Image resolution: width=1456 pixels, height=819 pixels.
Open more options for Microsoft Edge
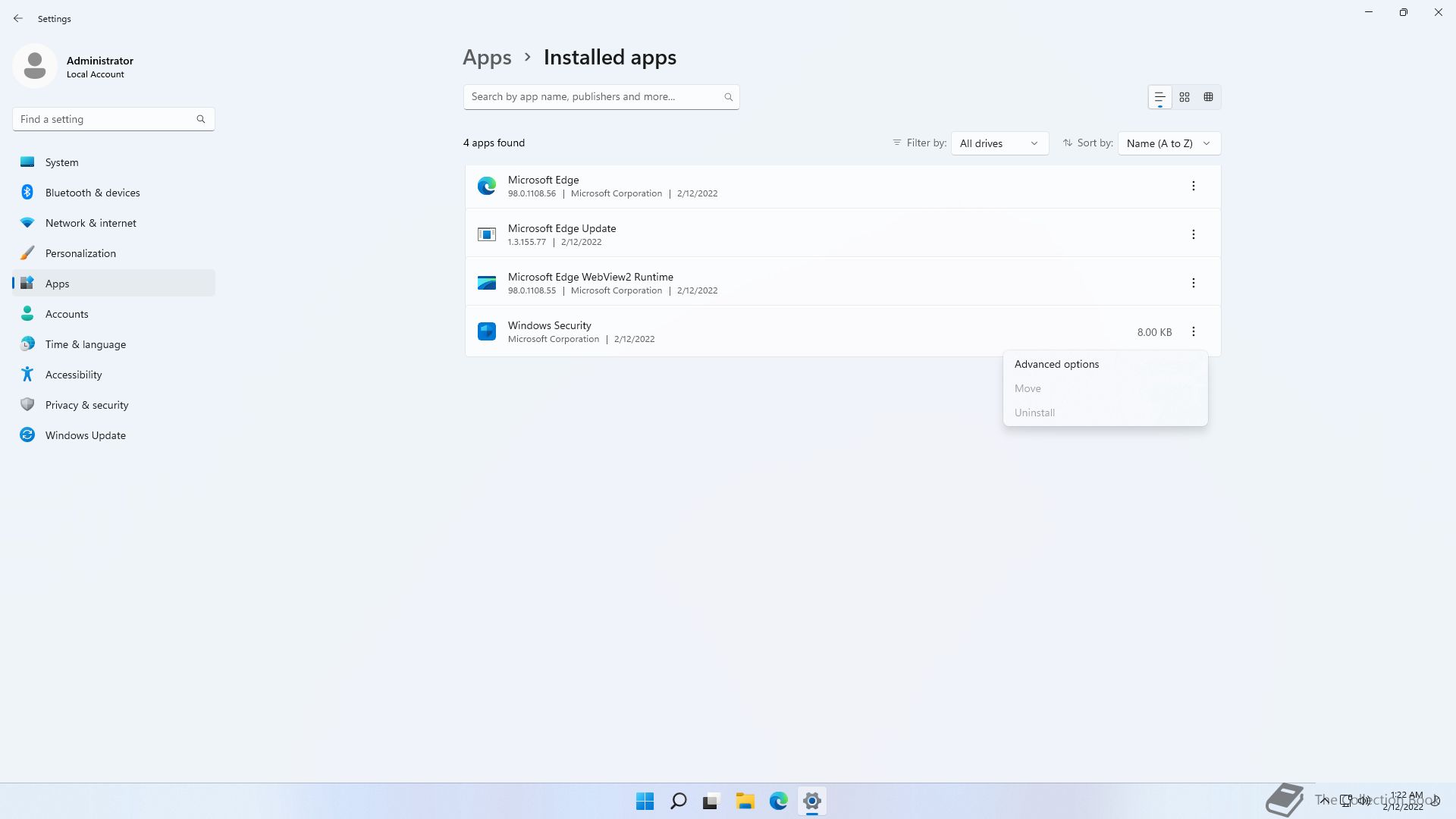(1194, 186)
